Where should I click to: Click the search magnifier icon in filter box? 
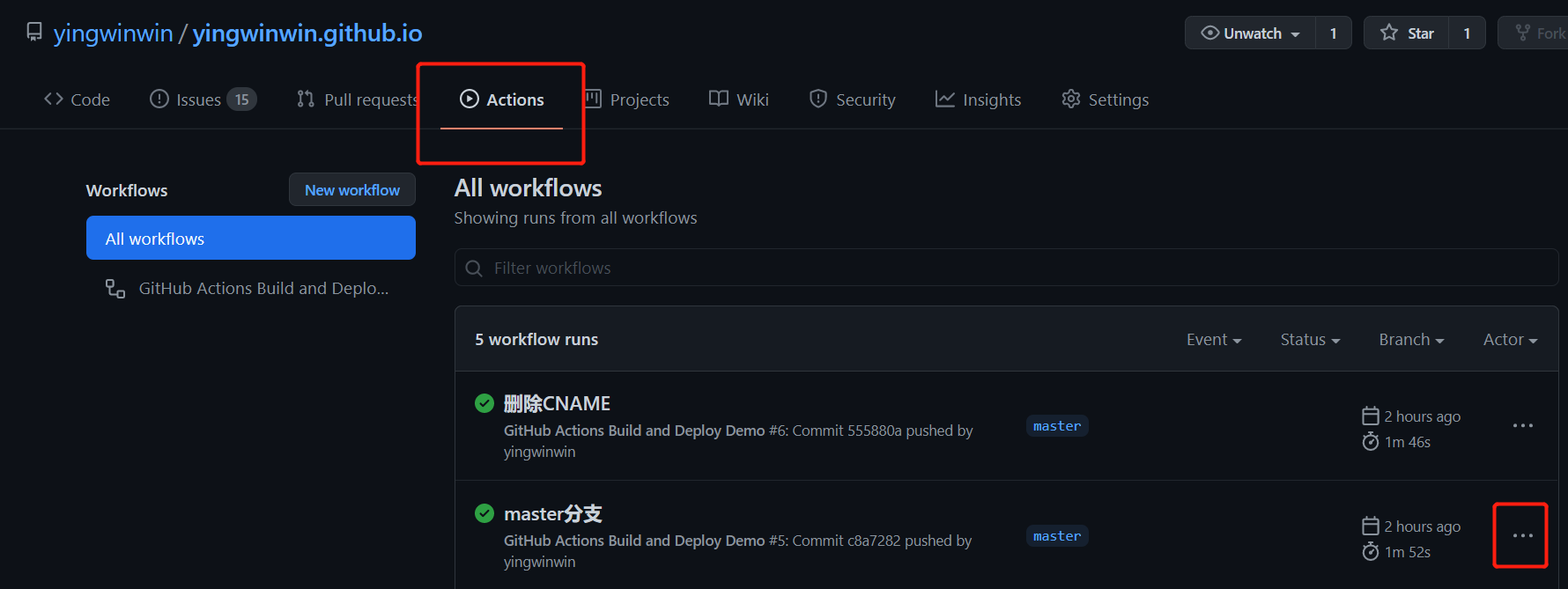click(474, 269)
